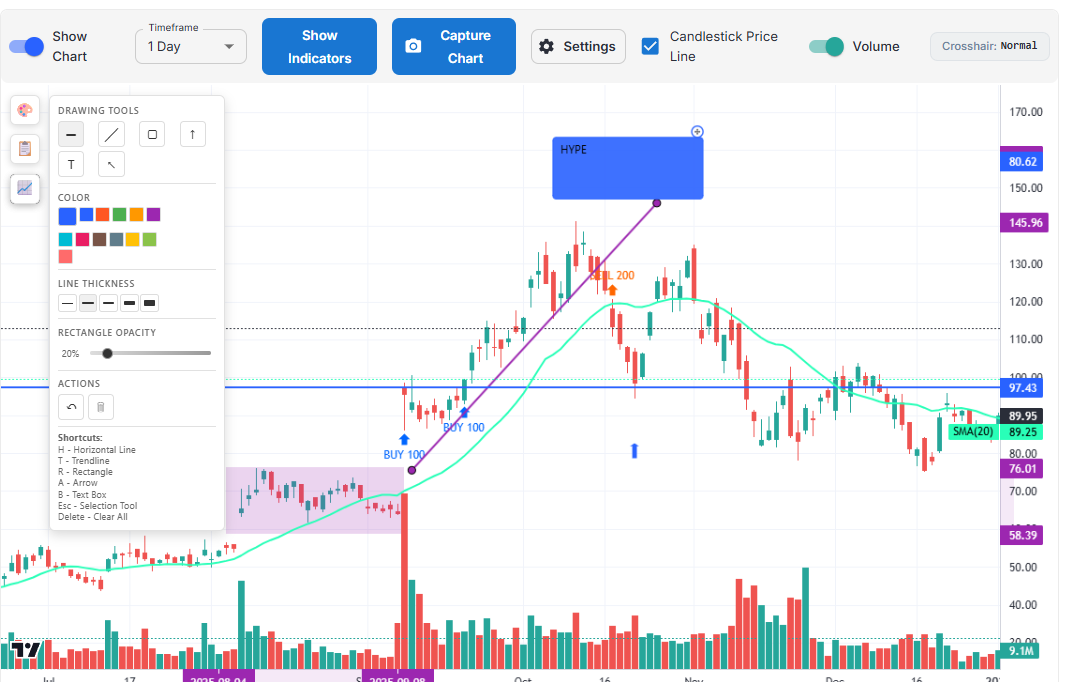Screen dimensions: 1078x682
Task: Toggle the Volume switch off
Action: [827, 46]
